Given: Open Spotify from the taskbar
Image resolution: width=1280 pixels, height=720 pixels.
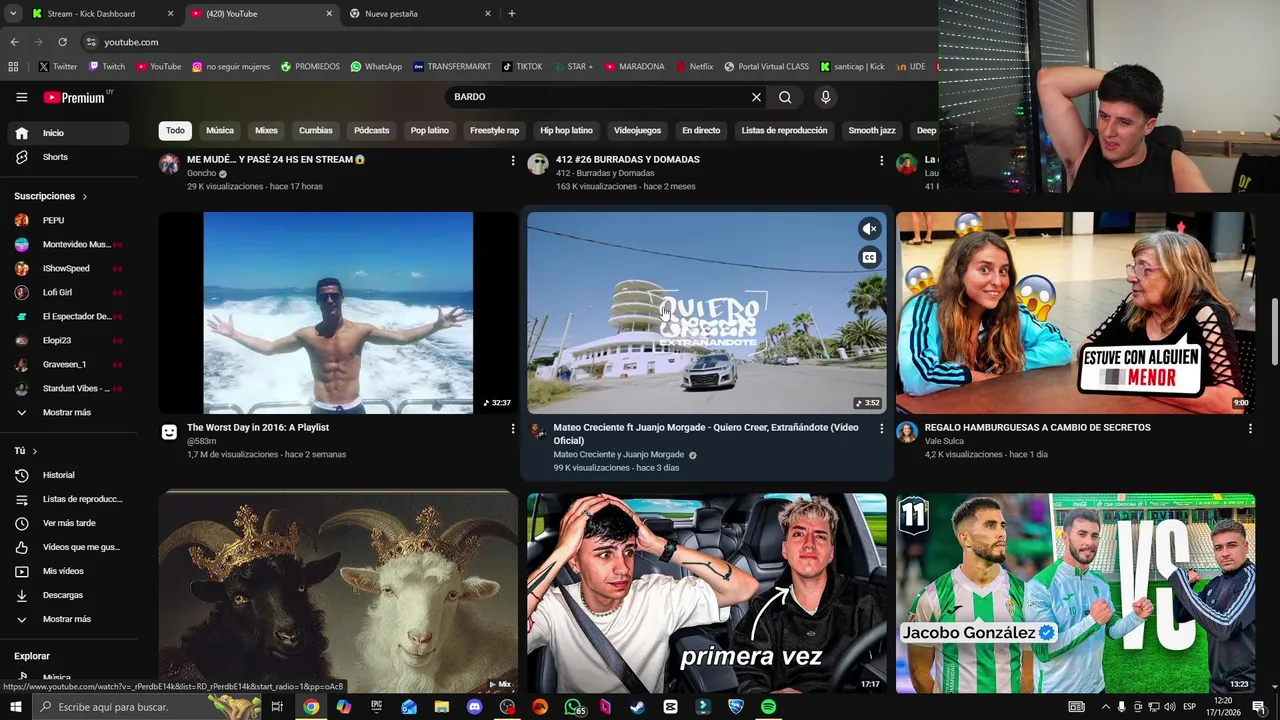Looking at the screenshot, I should (768, 707).
